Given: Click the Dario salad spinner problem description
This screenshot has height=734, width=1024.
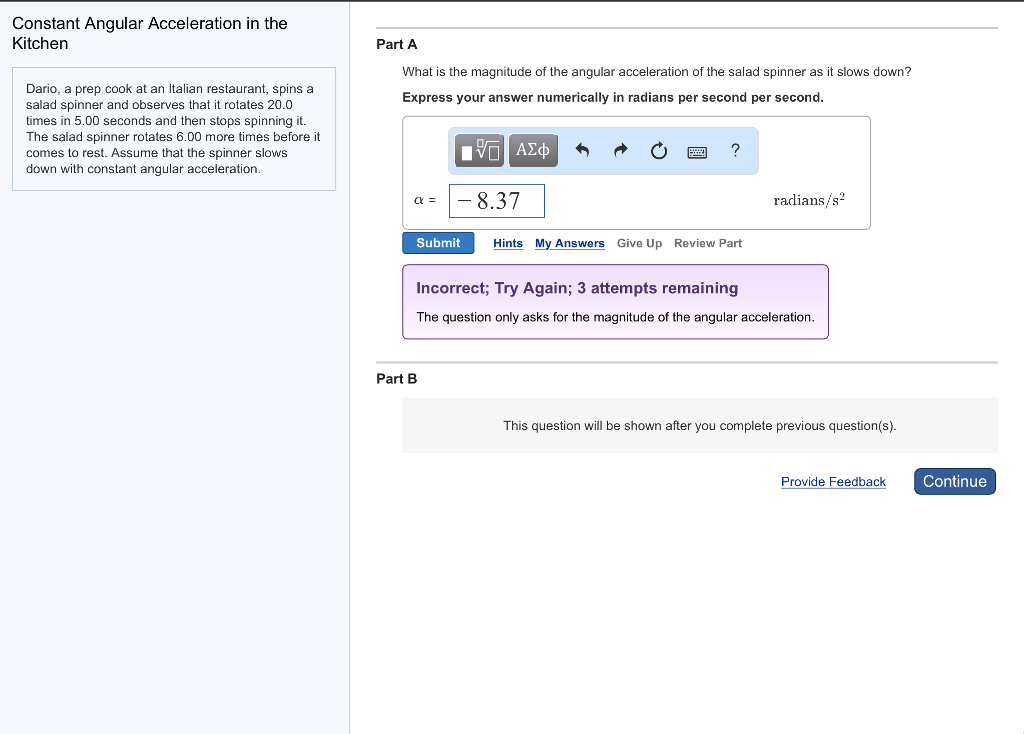Looking at the screenshot, I should pyautogui.click(x=174, y=129).
